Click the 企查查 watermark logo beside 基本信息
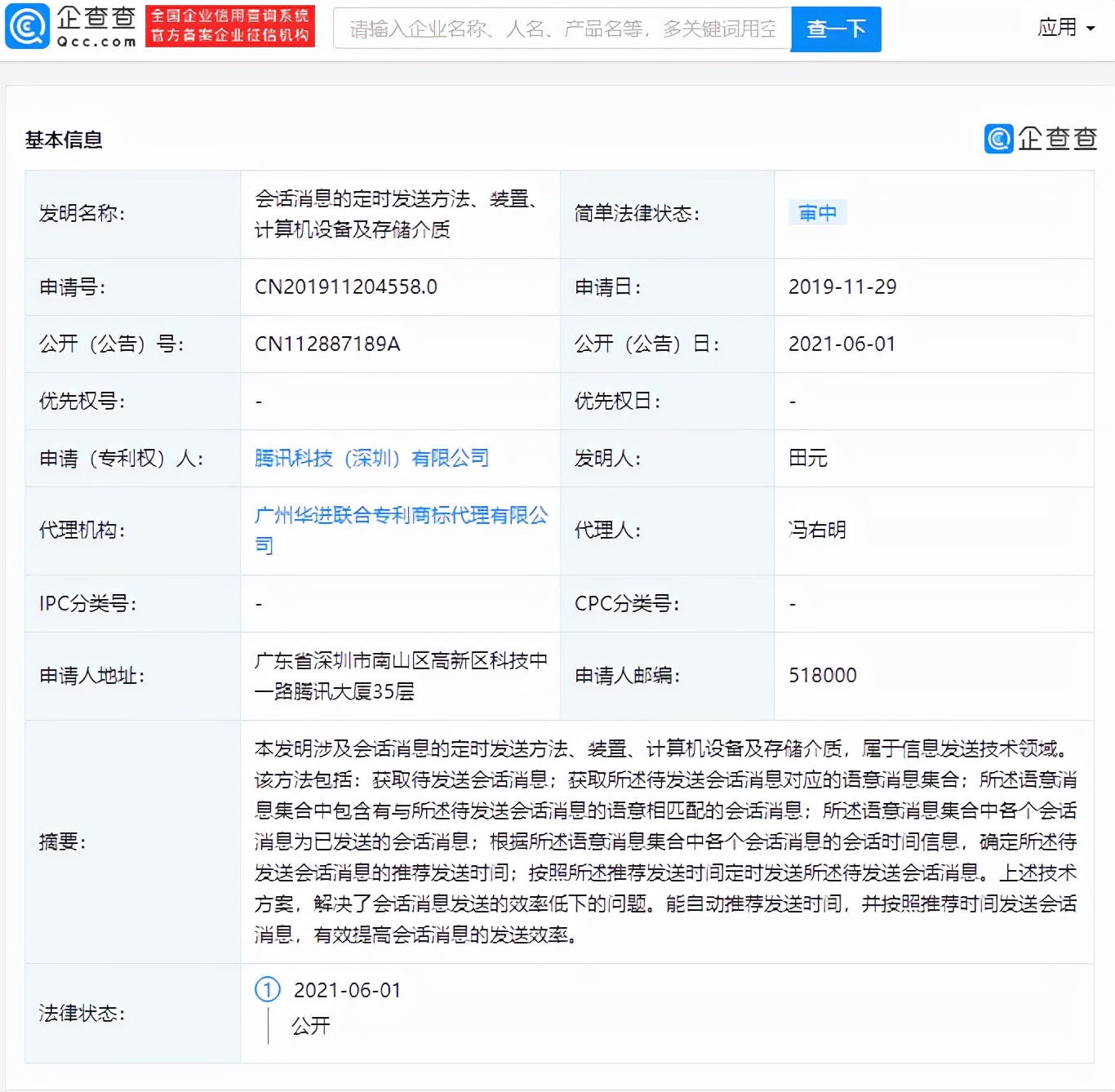 (x=1041, y=139)
